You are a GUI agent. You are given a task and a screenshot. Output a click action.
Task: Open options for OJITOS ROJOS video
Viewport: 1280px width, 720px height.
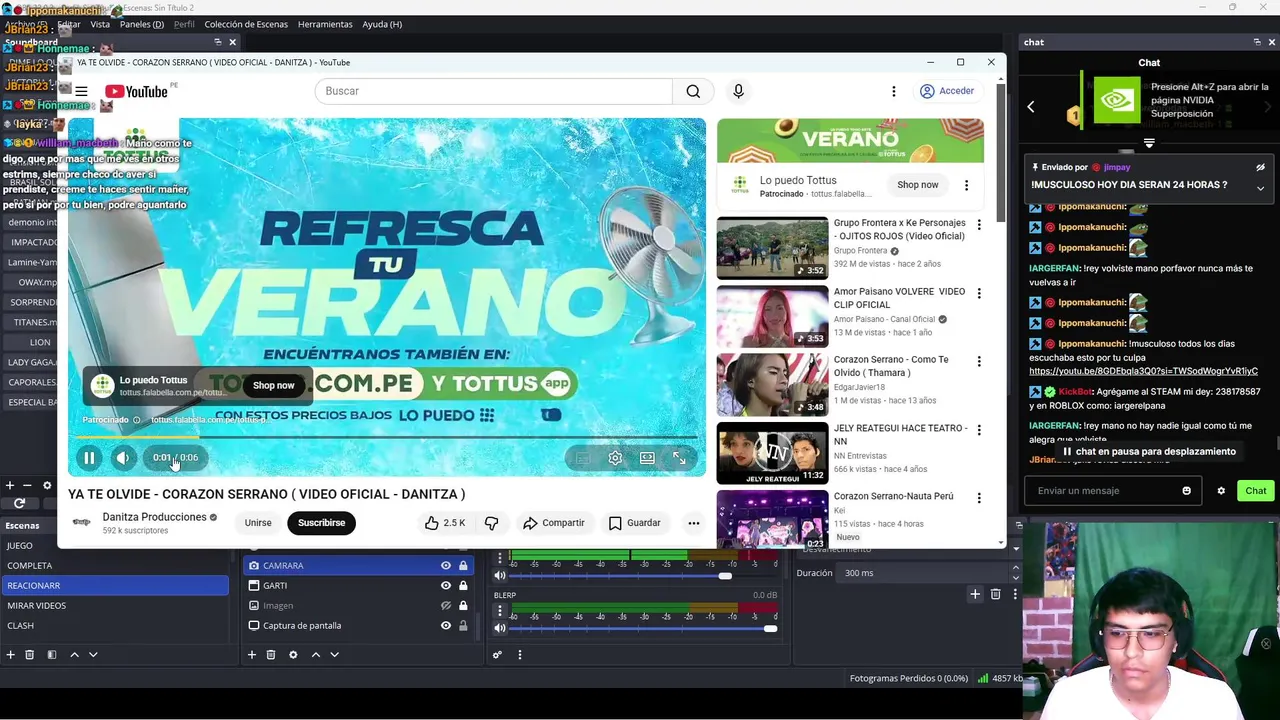pos(979,225)
